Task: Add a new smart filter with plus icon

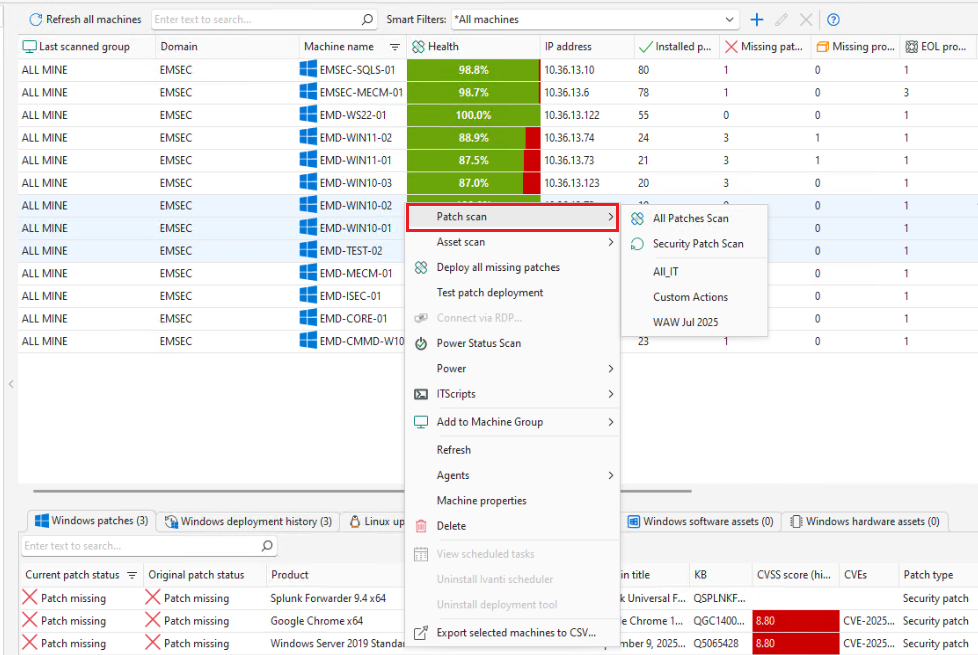Action: coord(757,19)
